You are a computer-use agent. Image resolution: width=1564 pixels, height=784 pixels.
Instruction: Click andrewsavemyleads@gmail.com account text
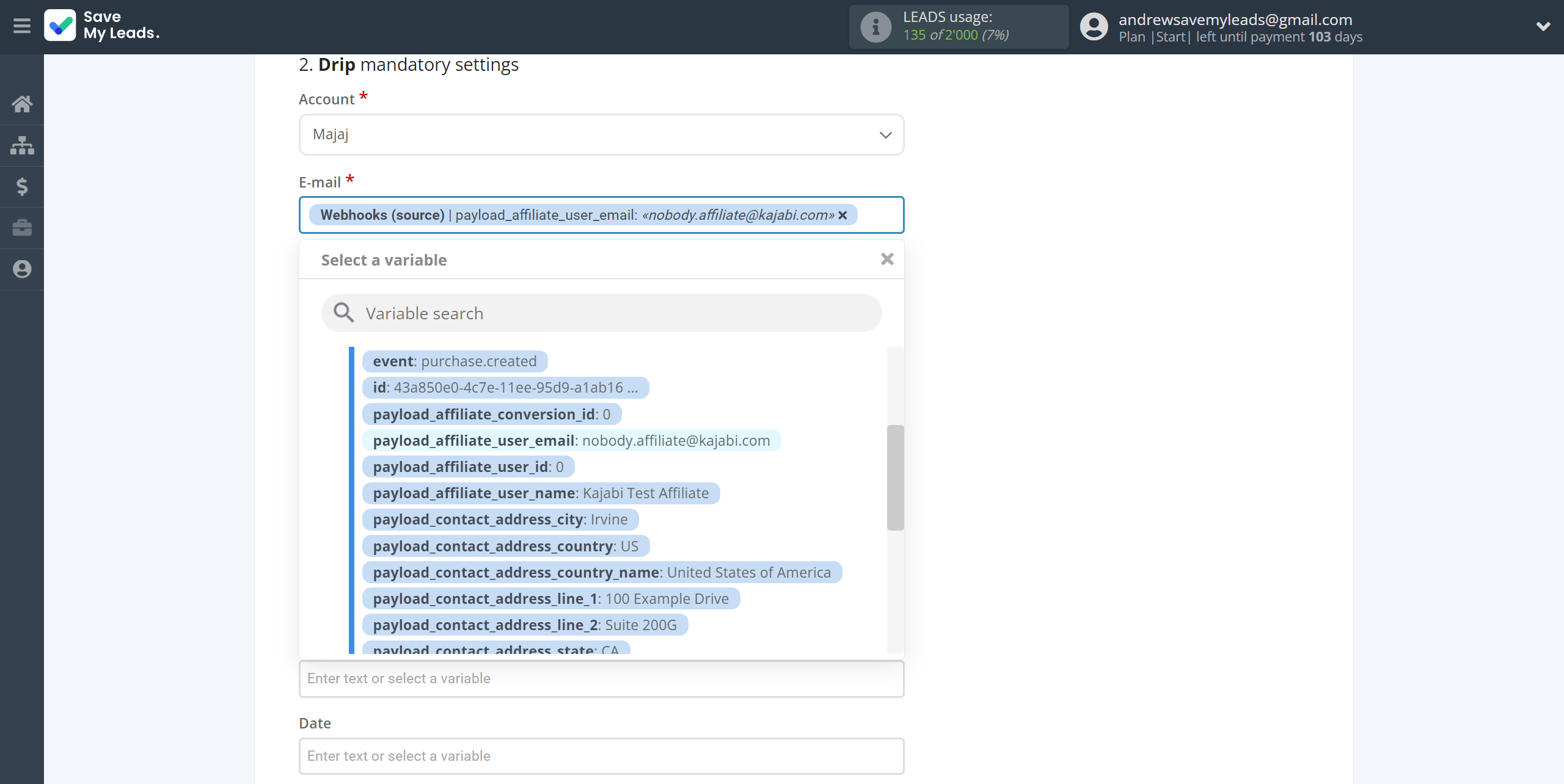coord(1235,20)
